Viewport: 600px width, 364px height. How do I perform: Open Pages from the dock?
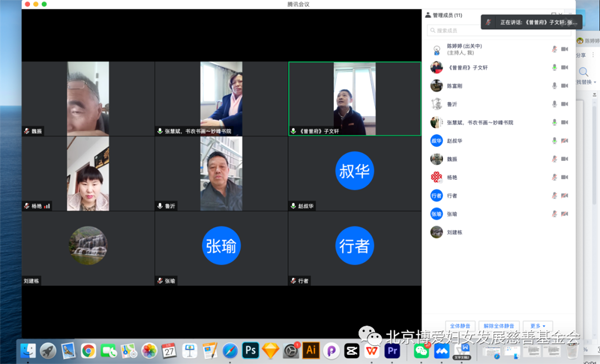[210, 351]
